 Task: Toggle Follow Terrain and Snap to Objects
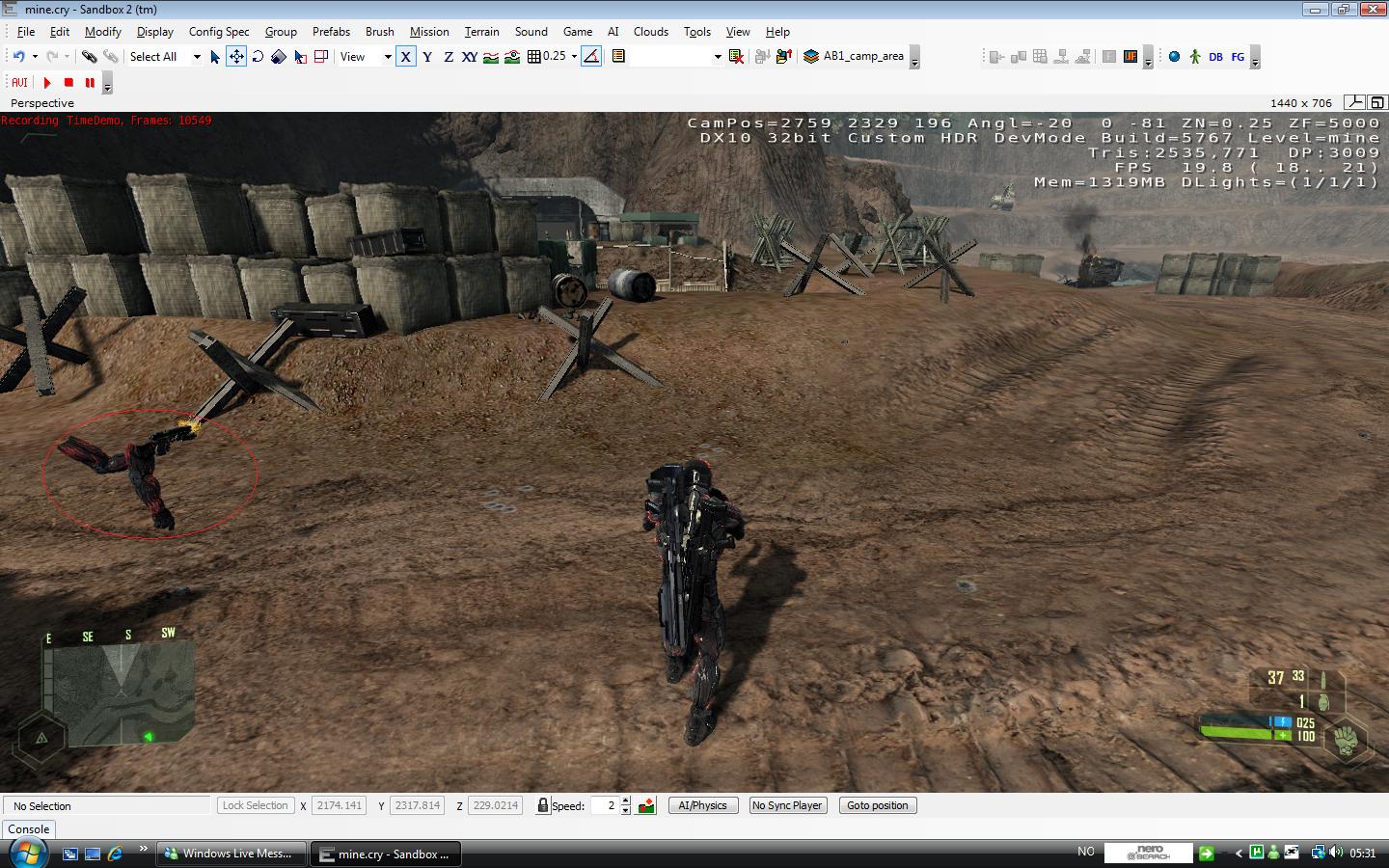(512, 56)
